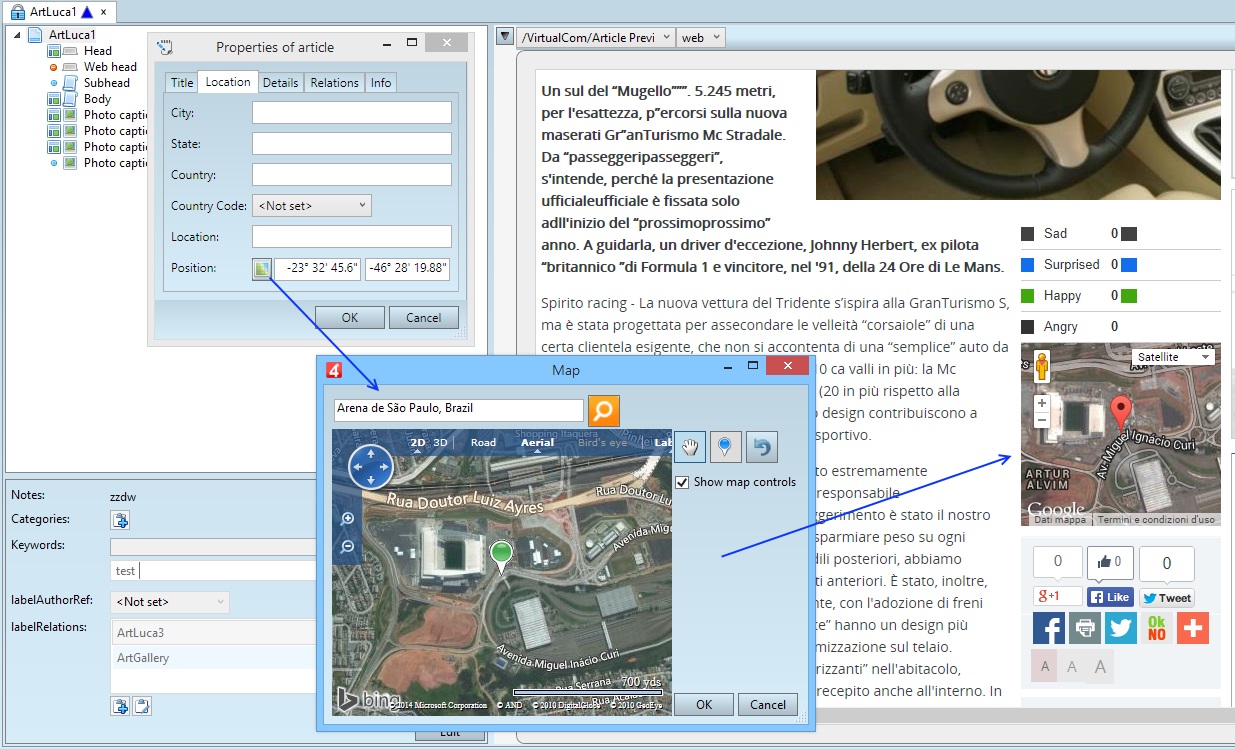The width and height of the screenshot is (1235, 749).
Task: Open the Satellite map type dropdown
Action: coord(1174,357)
